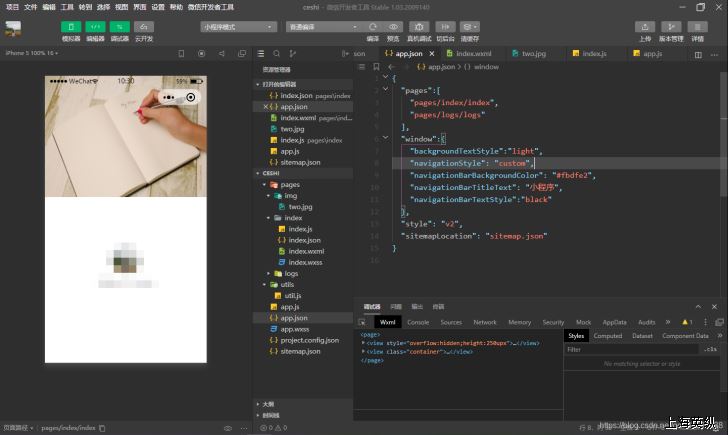
Task: Toggle the 编辑器 editor panel button
Action: pos(95,27)
